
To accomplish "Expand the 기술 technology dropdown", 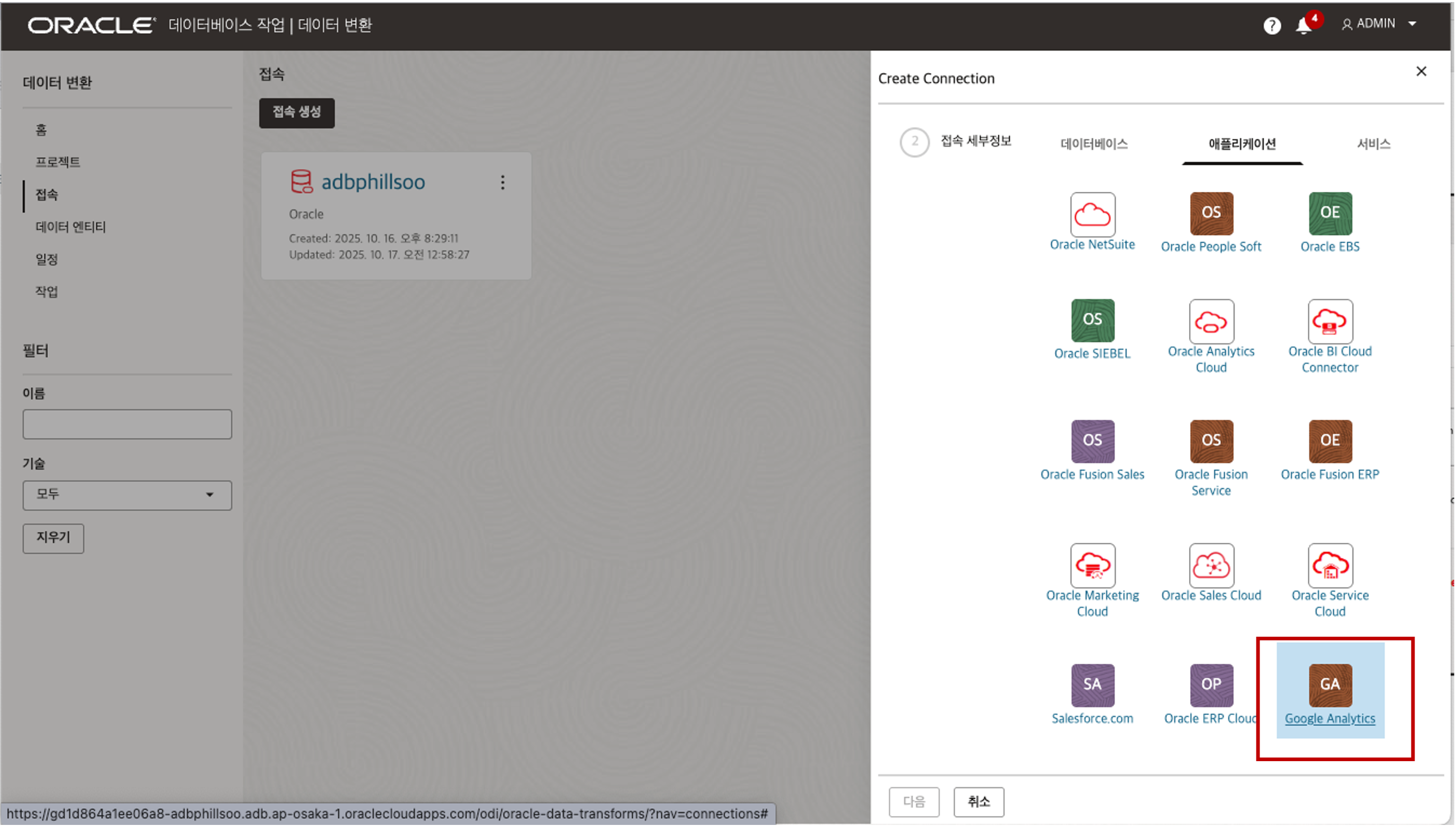I will (x=127, y=495).
